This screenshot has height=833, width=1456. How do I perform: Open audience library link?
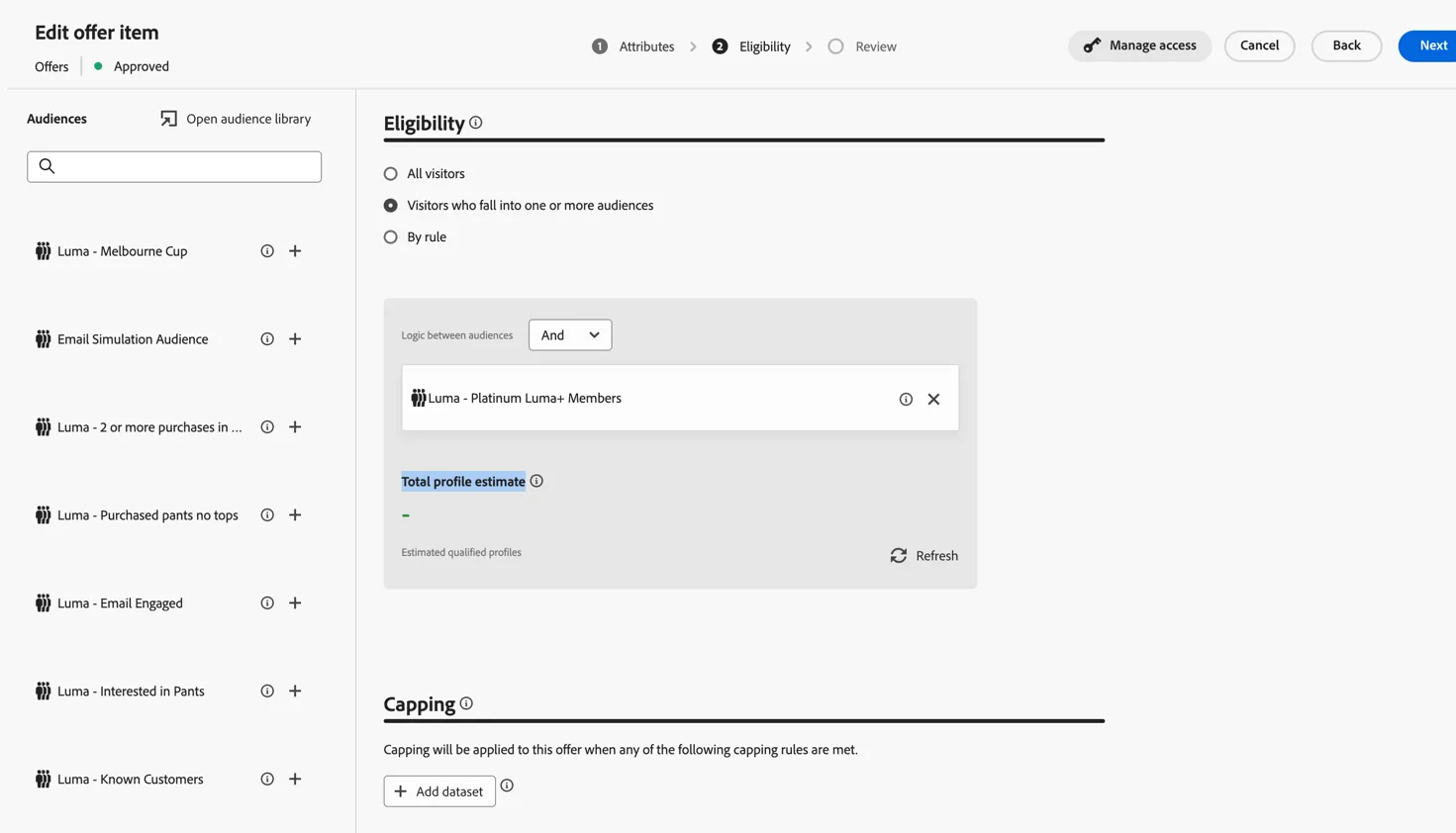[x=236, y=119]
